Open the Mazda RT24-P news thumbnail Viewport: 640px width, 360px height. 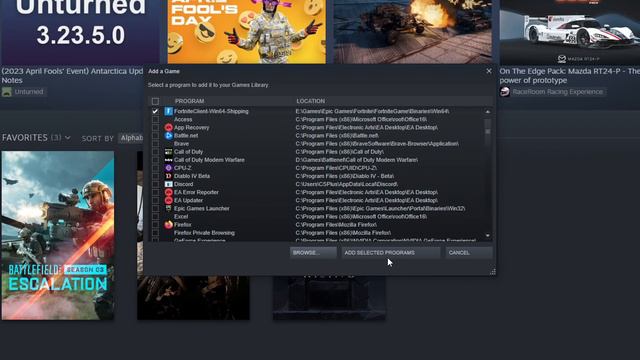570,32
